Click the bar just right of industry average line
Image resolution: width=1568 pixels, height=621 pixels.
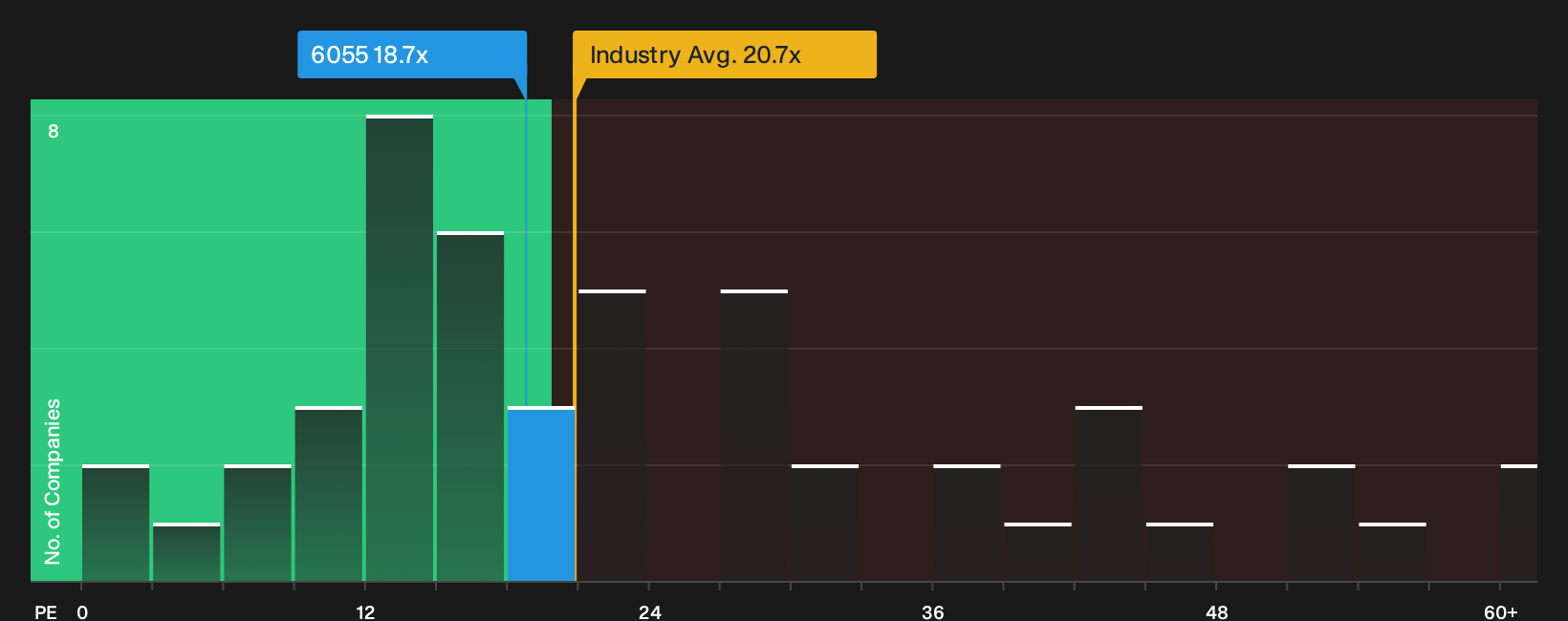click(x=612, y=436)
